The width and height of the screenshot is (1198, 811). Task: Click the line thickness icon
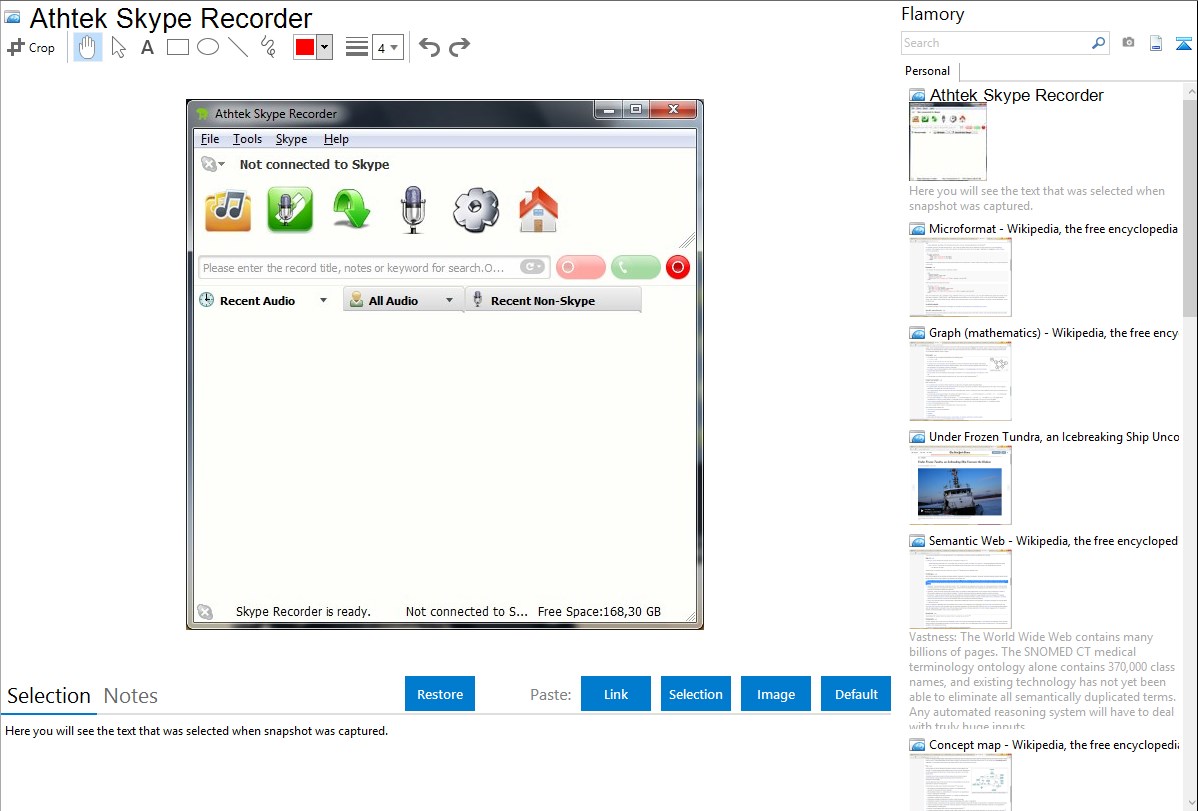point(357,47)
